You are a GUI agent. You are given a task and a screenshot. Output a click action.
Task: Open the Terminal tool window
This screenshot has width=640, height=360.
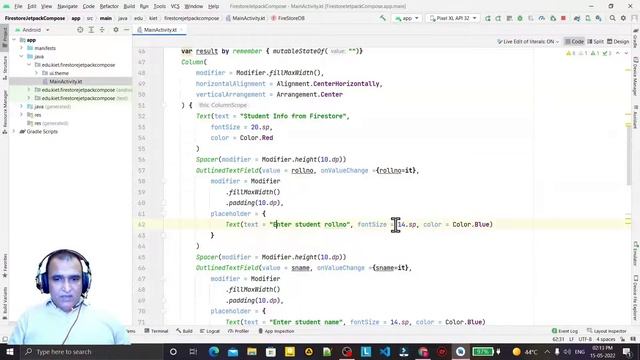[x=156, y=331]
